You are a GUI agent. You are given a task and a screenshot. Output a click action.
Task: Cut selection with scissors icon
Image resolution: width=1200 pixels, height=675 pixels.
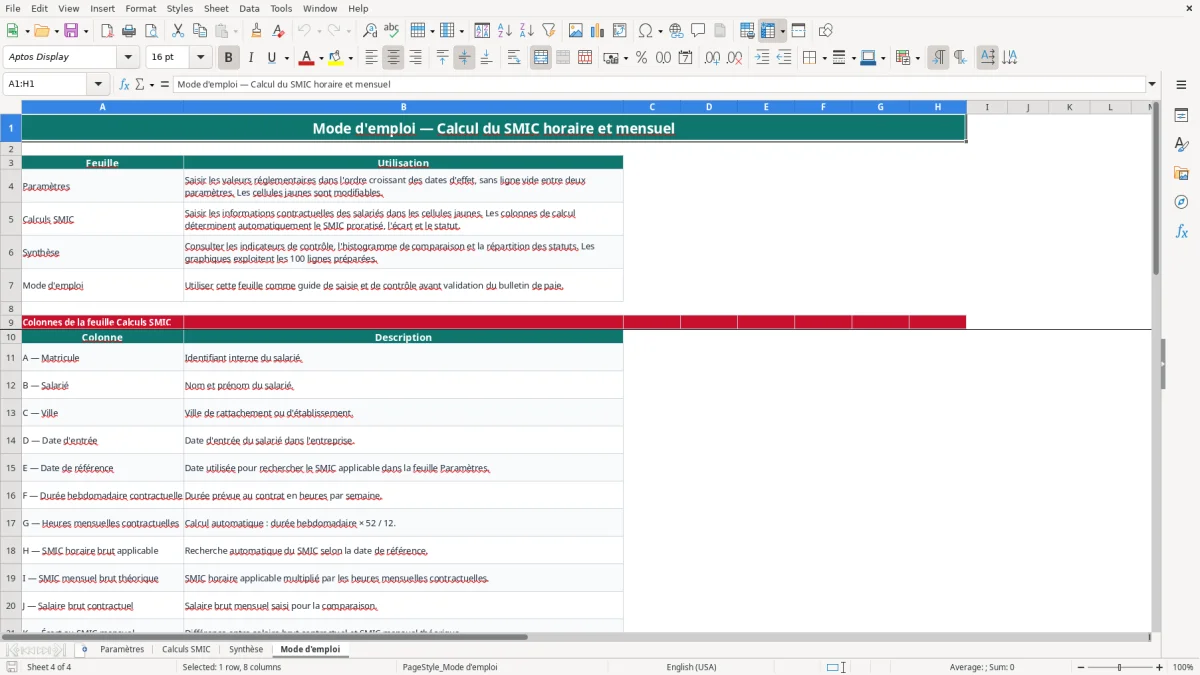coord(178,31)
